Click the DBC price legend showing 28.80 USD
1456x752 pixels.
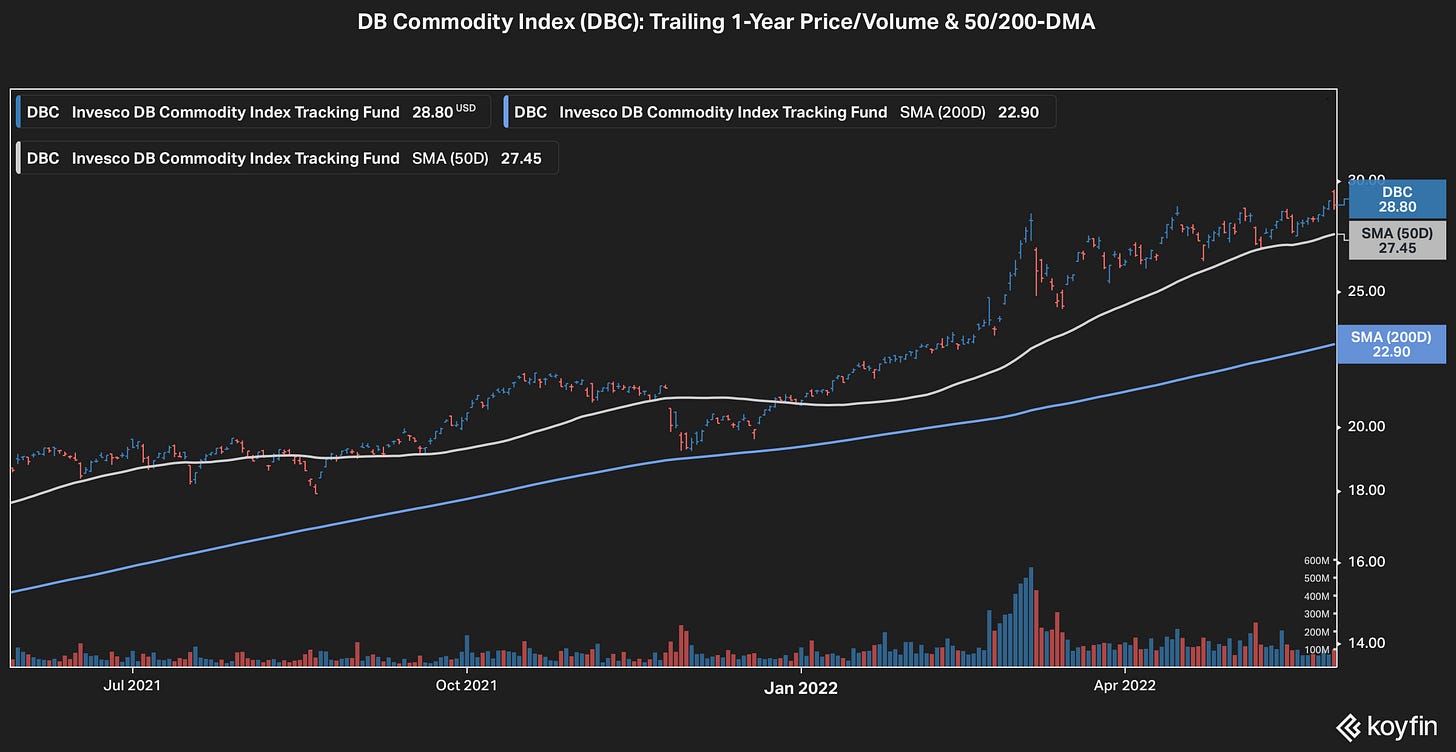(252, 112)
